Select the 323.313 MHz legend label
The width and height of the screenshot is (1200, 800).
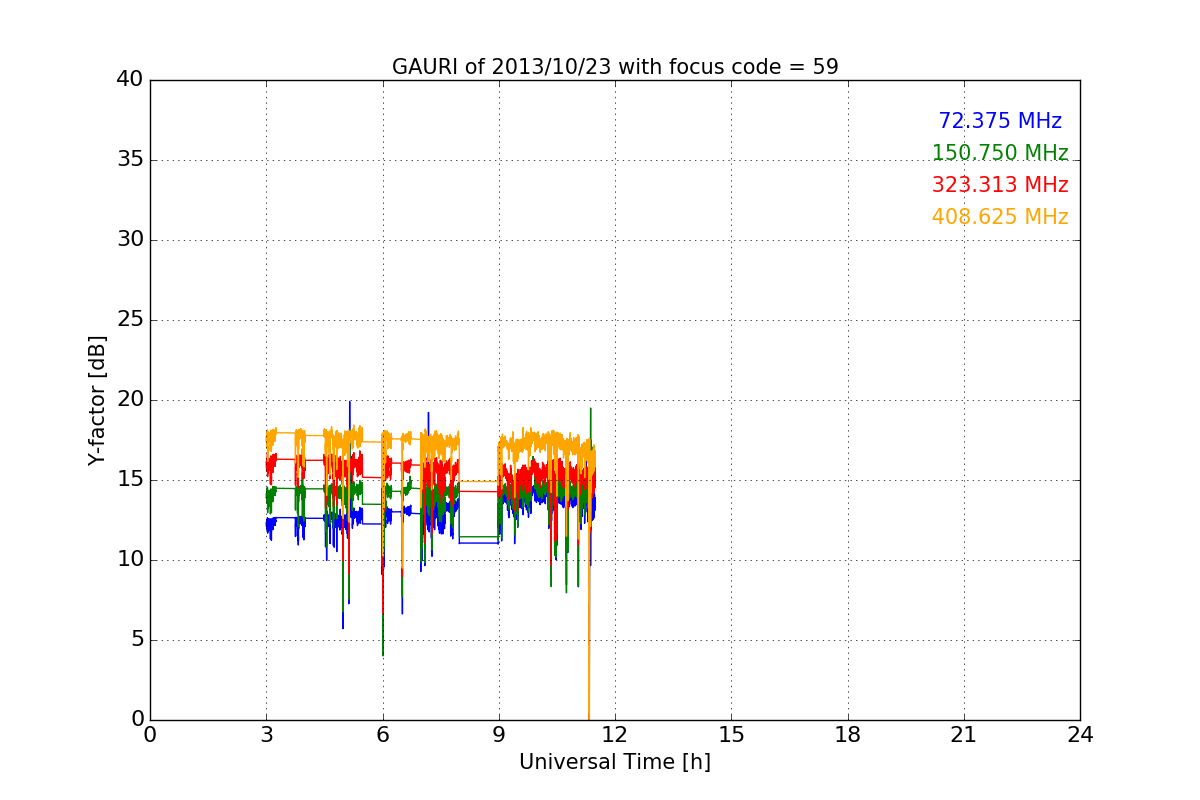[1000, 185]
